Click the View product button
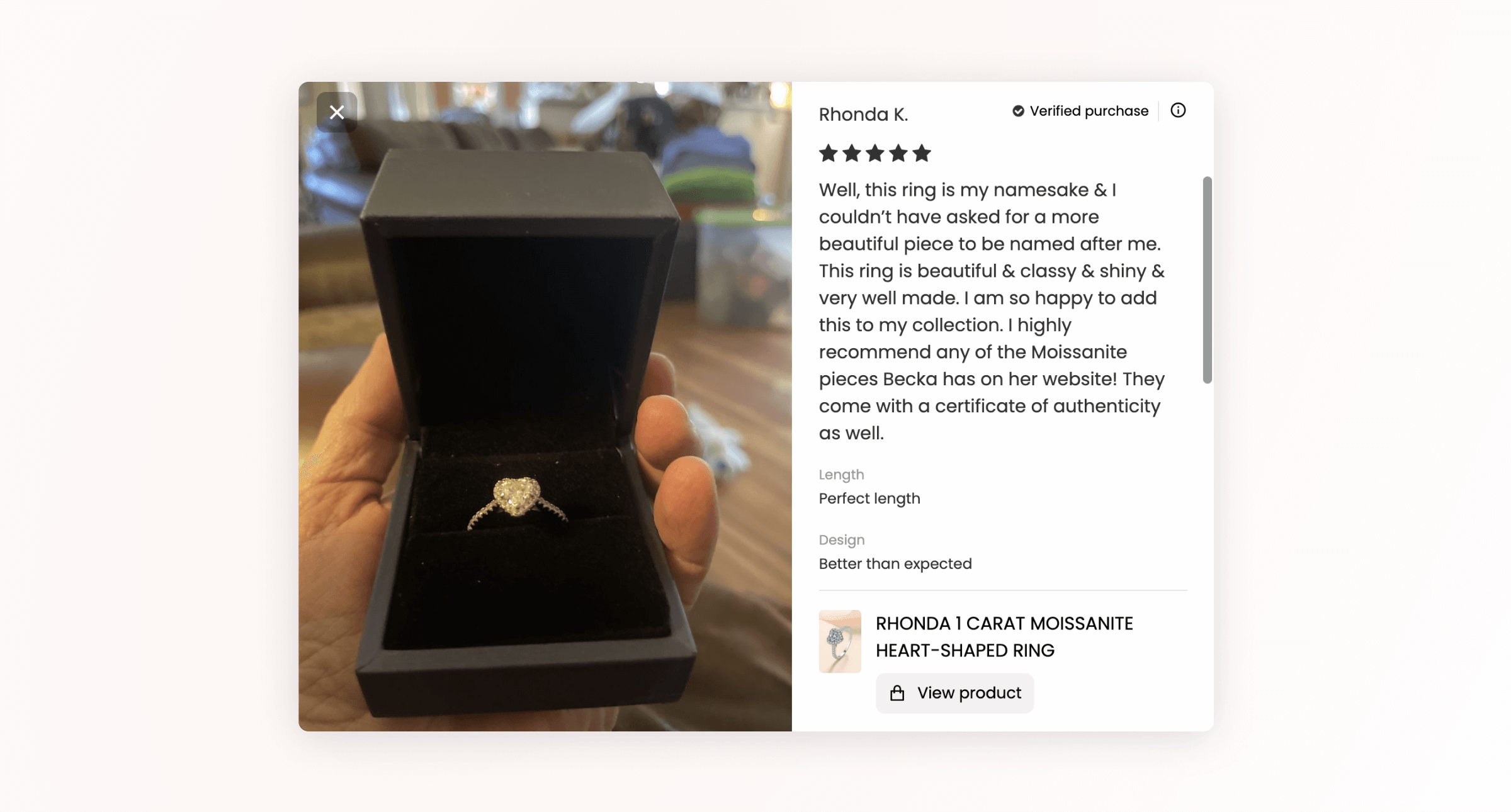 click(954, 693)
